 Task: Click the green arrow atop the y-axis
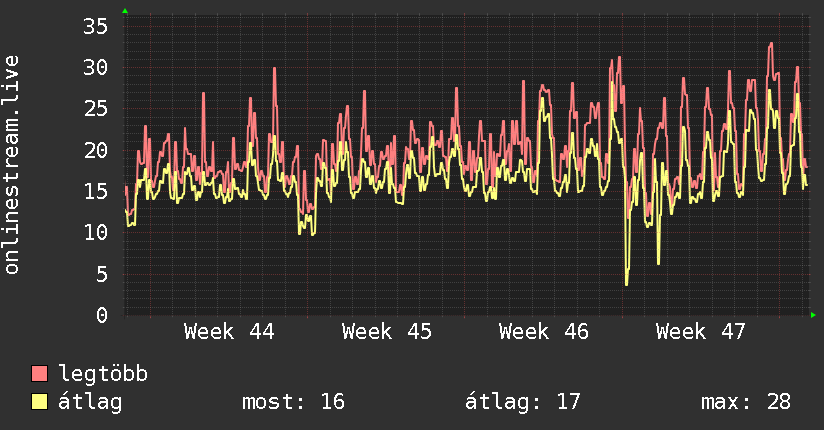coord(125,11)
